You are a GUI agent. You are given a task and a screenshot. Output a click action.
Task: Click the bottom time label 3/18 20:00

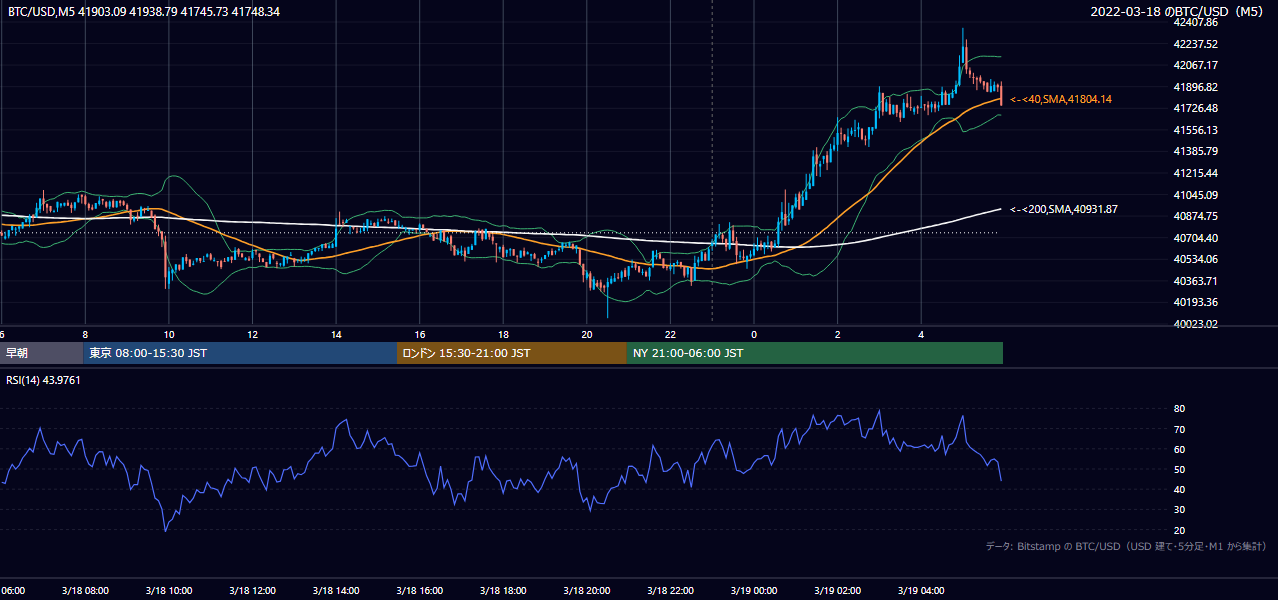587,590
